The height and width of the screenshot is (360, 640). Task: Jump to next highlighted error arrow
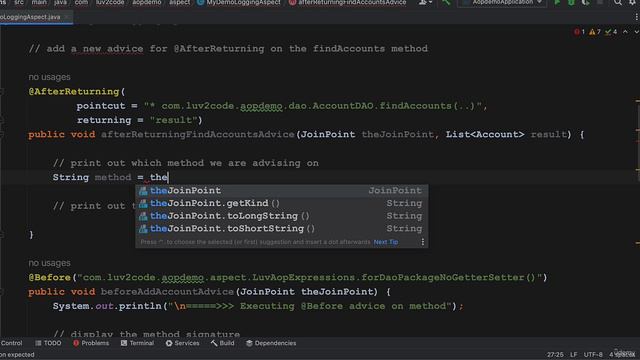click(x=636, y=32)
